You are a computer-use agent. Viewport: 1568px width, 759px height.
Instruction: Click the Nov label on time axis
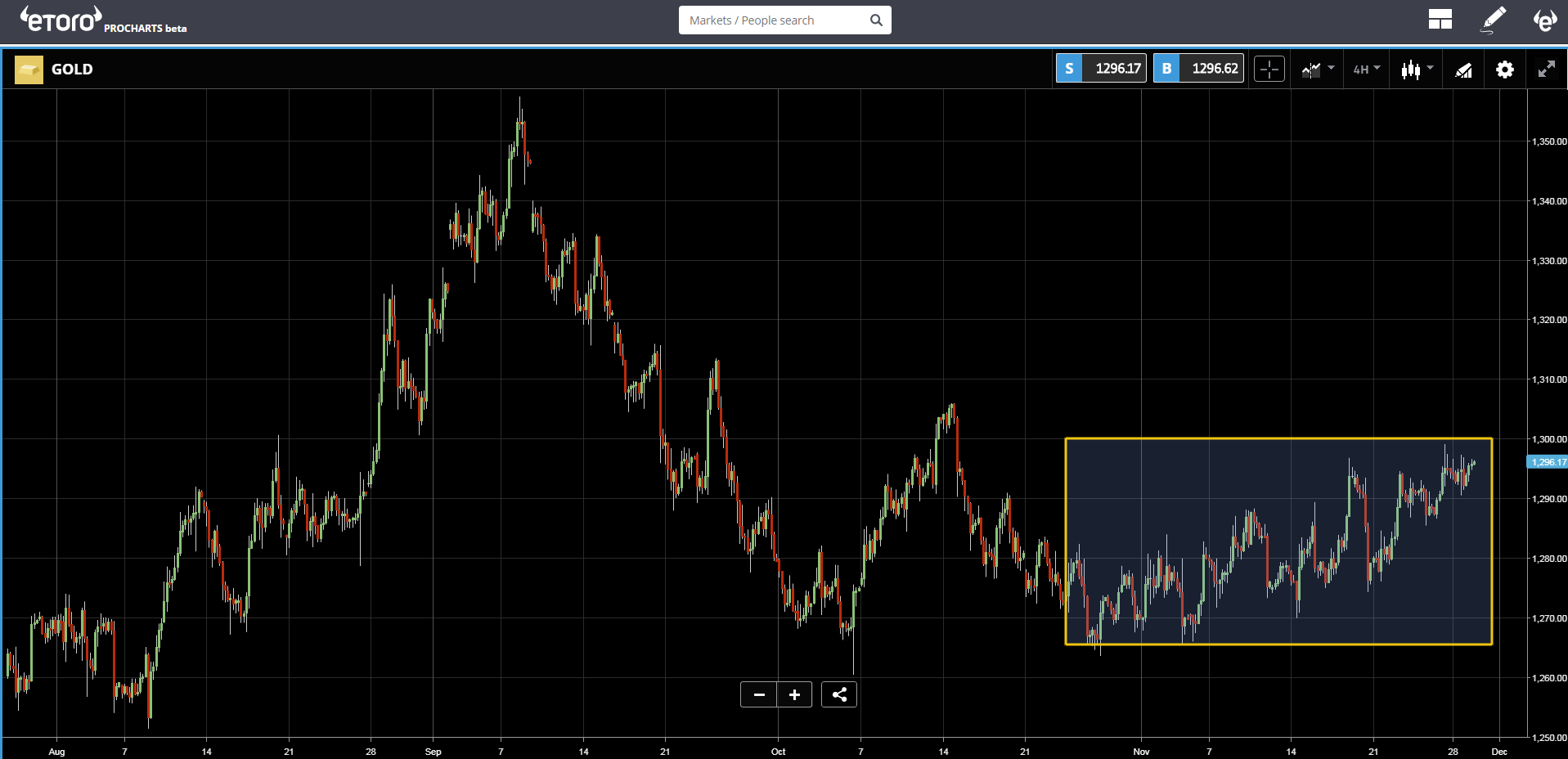1141,752
